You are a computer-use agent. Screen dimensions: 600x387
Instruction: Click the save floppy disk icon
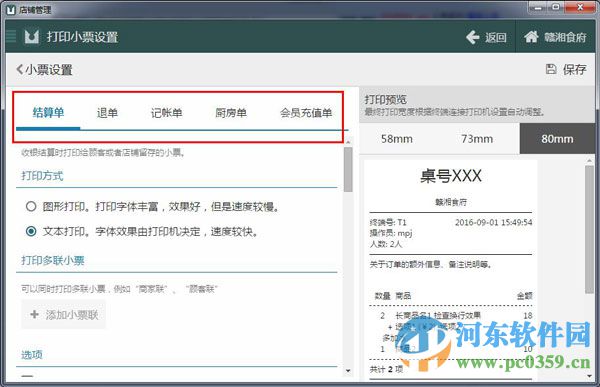click(x=551, y=69)
